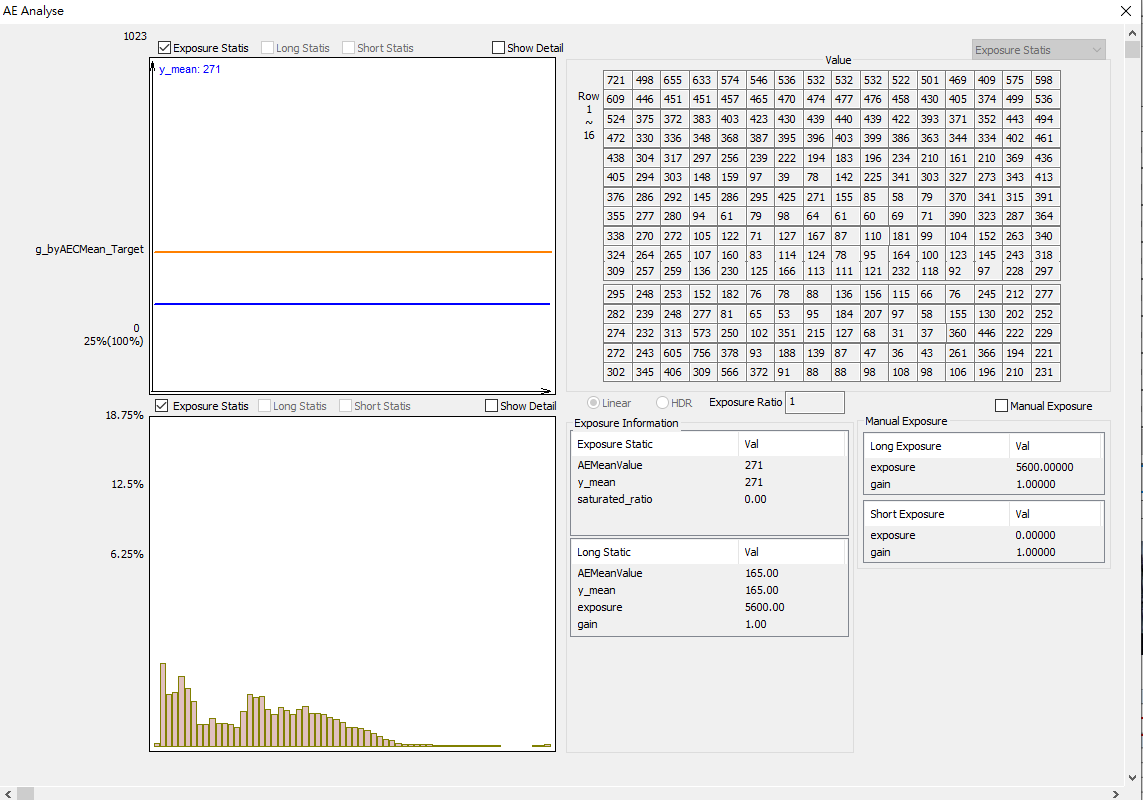Open the Exposure Statis dropdown at top right
Screen dimensions: 1143x800
(x=1039, y=50)
